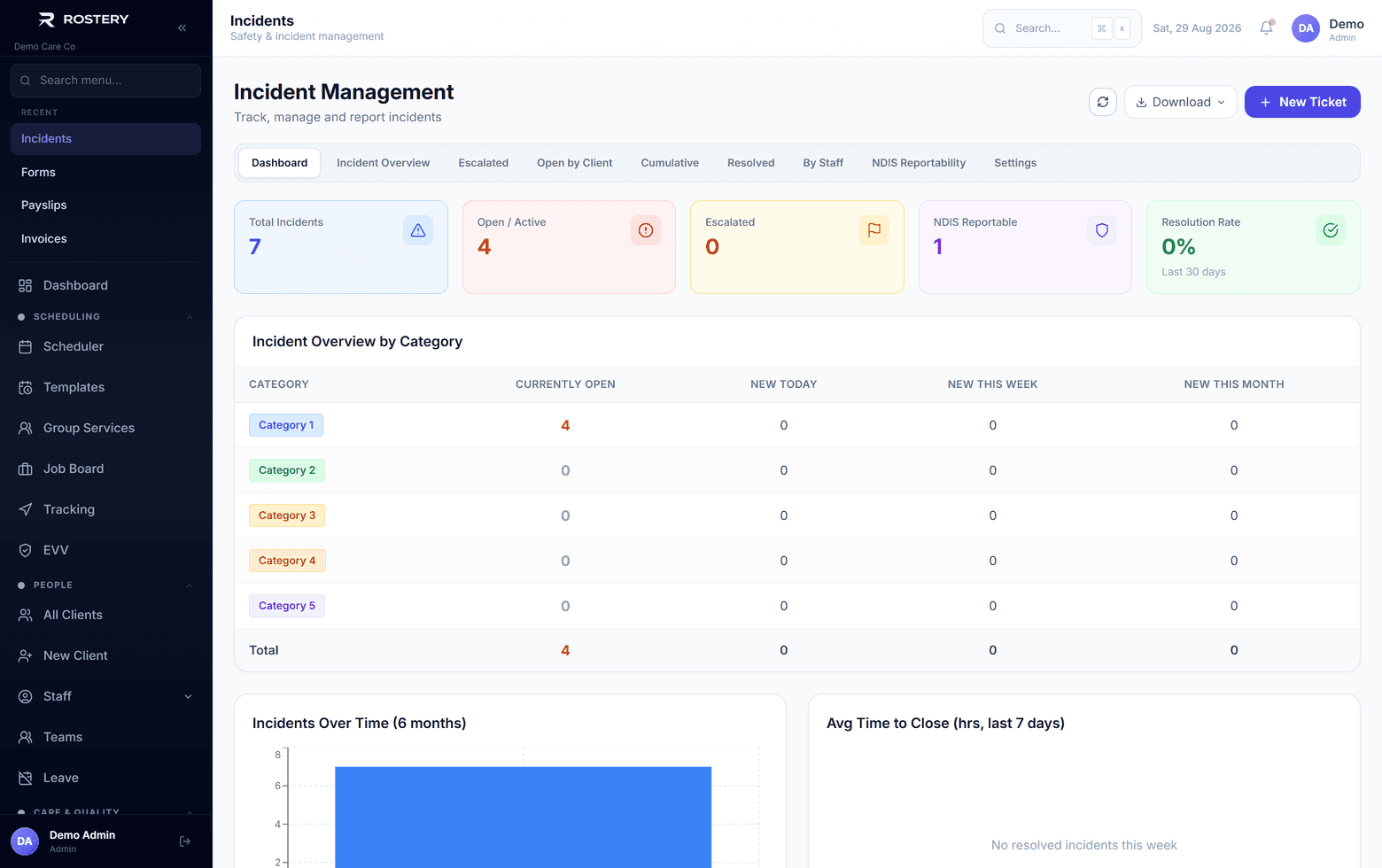Click the Job Board briefcase icon
The image size is (1382, 868).
click(26, 469)
